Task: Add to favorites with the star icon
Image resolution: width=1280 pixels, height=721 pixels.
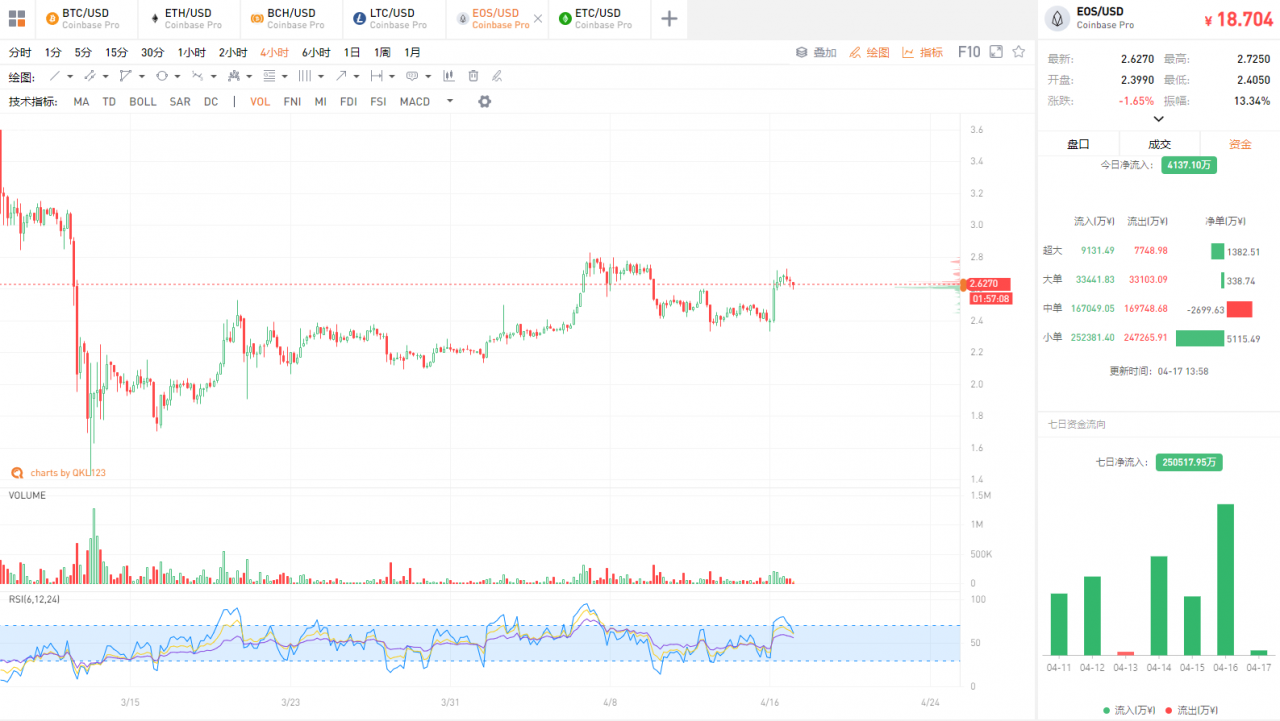Action: click(x=1019, y=52)
